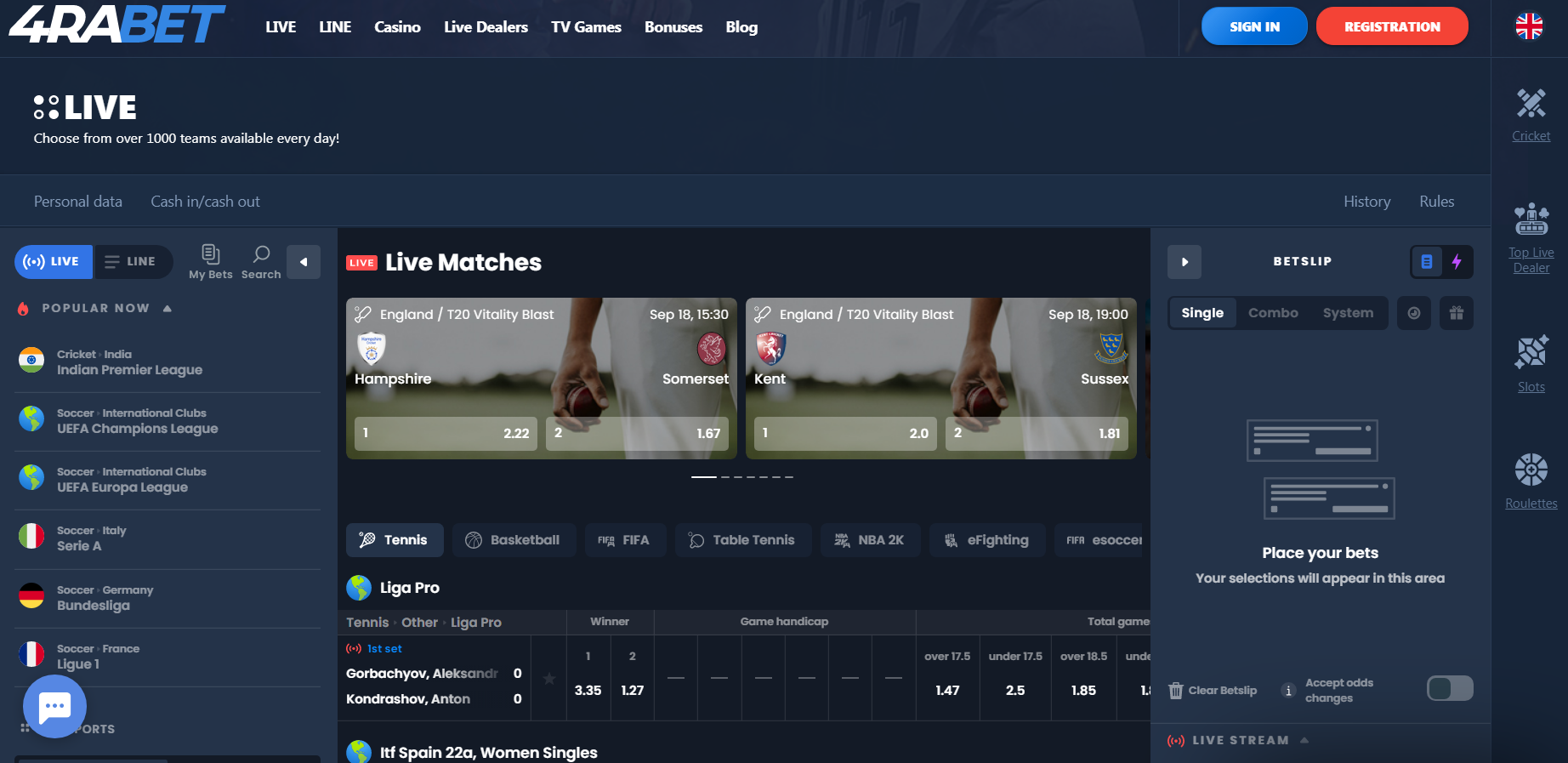Open Personal data link
This screenshot has width=1568, height=763.
(78, 202)
